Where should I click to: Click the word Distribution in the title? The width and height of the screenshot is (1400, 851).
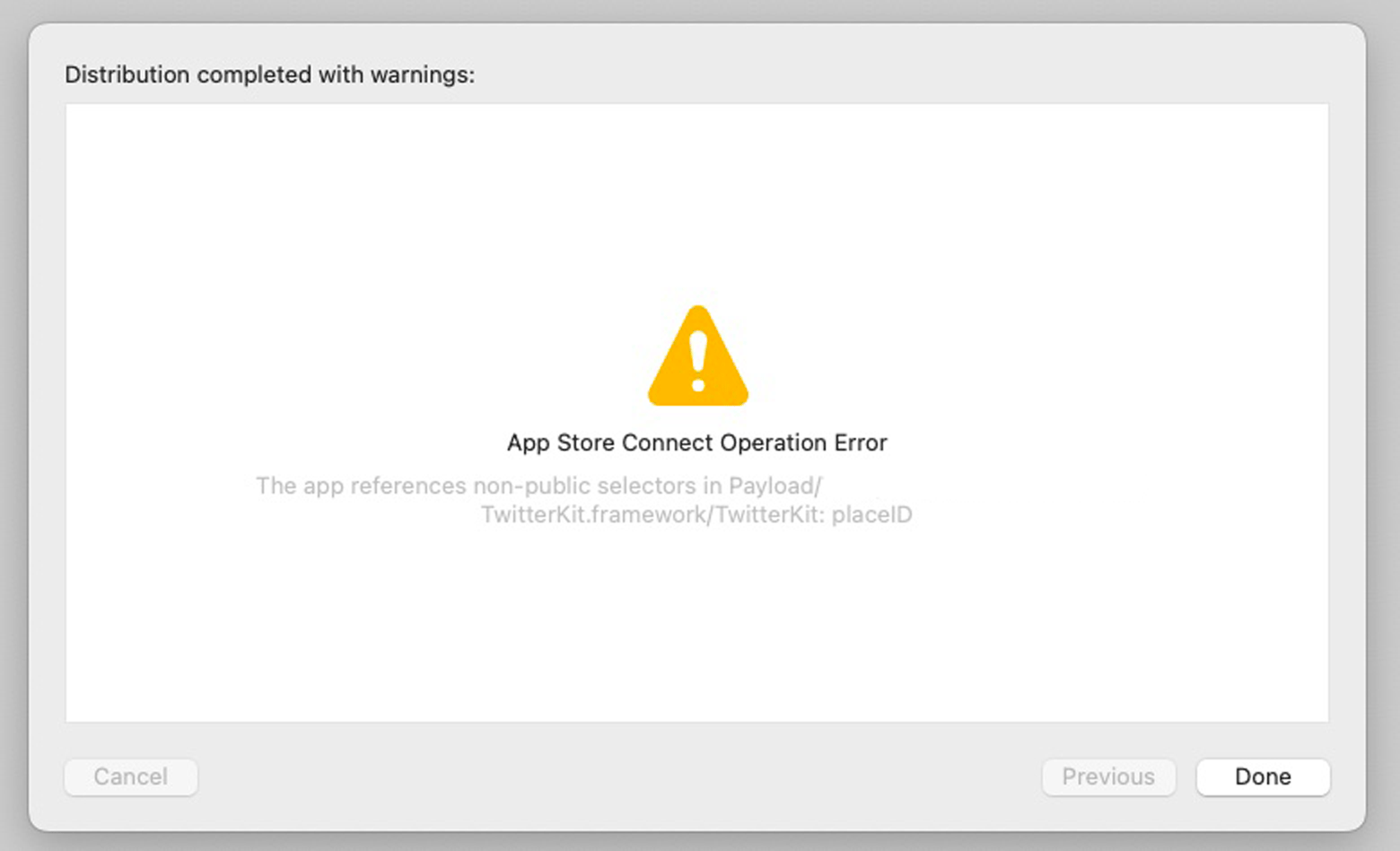point(127,75)
